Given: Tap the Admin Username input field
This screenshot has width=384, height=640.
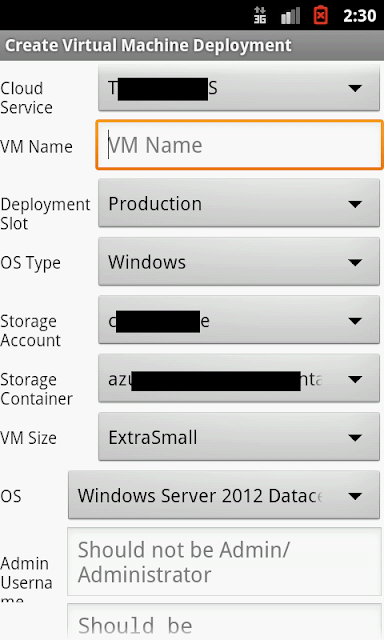Looking at the screenshot, I should pos(225,562).
